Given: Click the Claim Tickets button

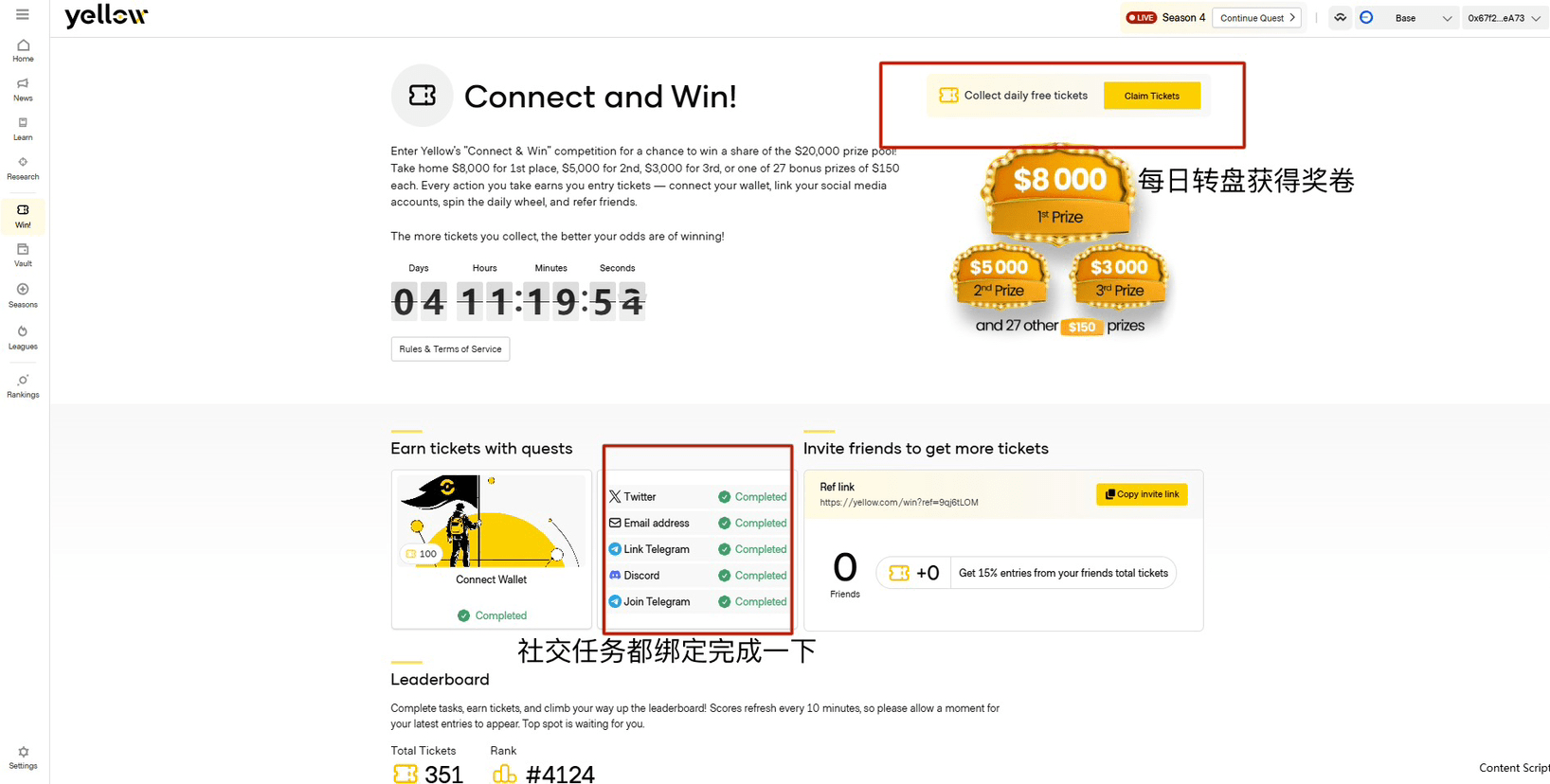Looking at the screenshot, I should point(1152,96).
